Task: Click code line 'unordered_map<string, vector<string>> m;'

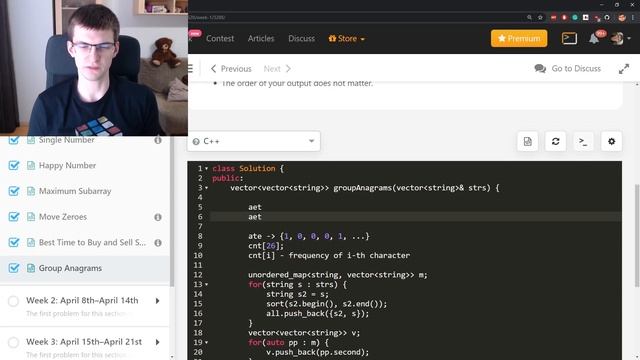Action: point(338,275)
